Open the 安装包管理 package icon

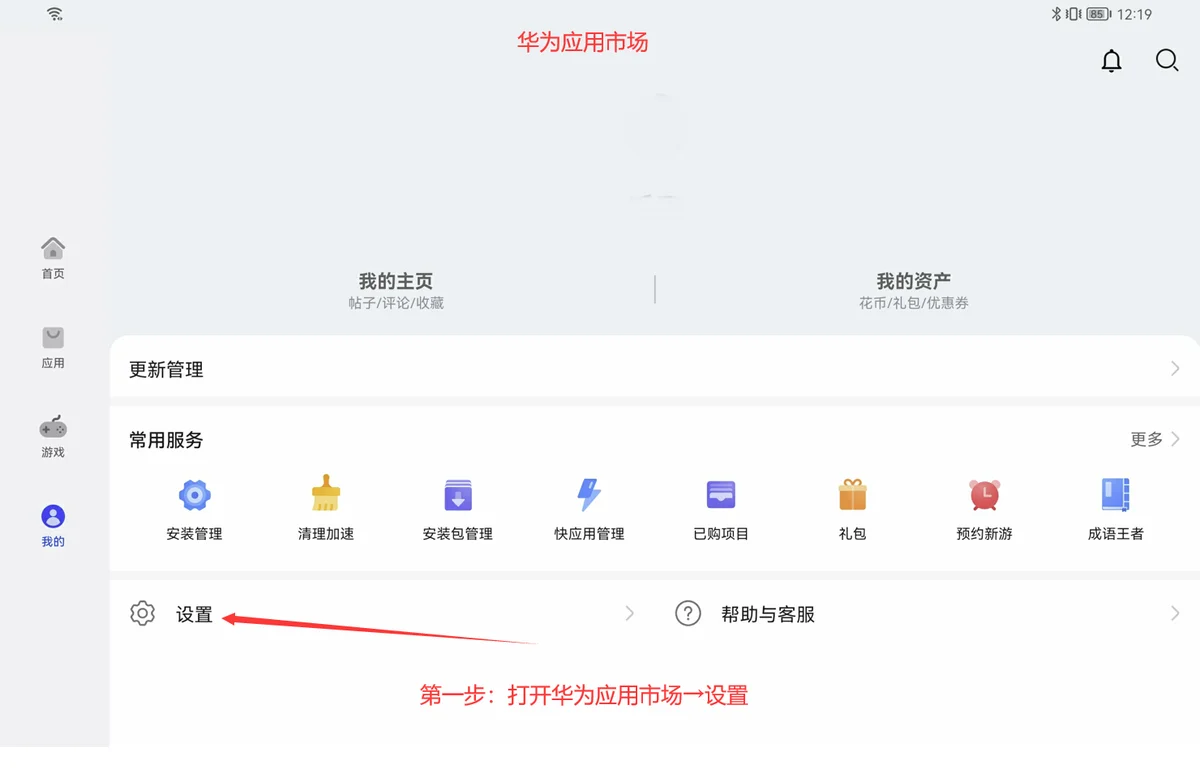[x=458, y=495]
